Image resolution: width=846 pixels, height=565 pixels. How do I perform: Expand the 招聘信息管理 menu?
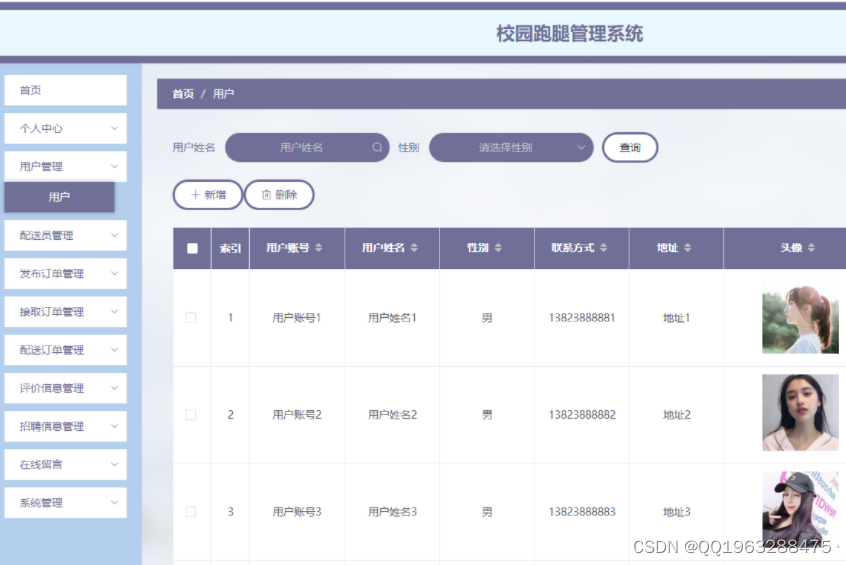pyautogui.click(x=66, y=426)
